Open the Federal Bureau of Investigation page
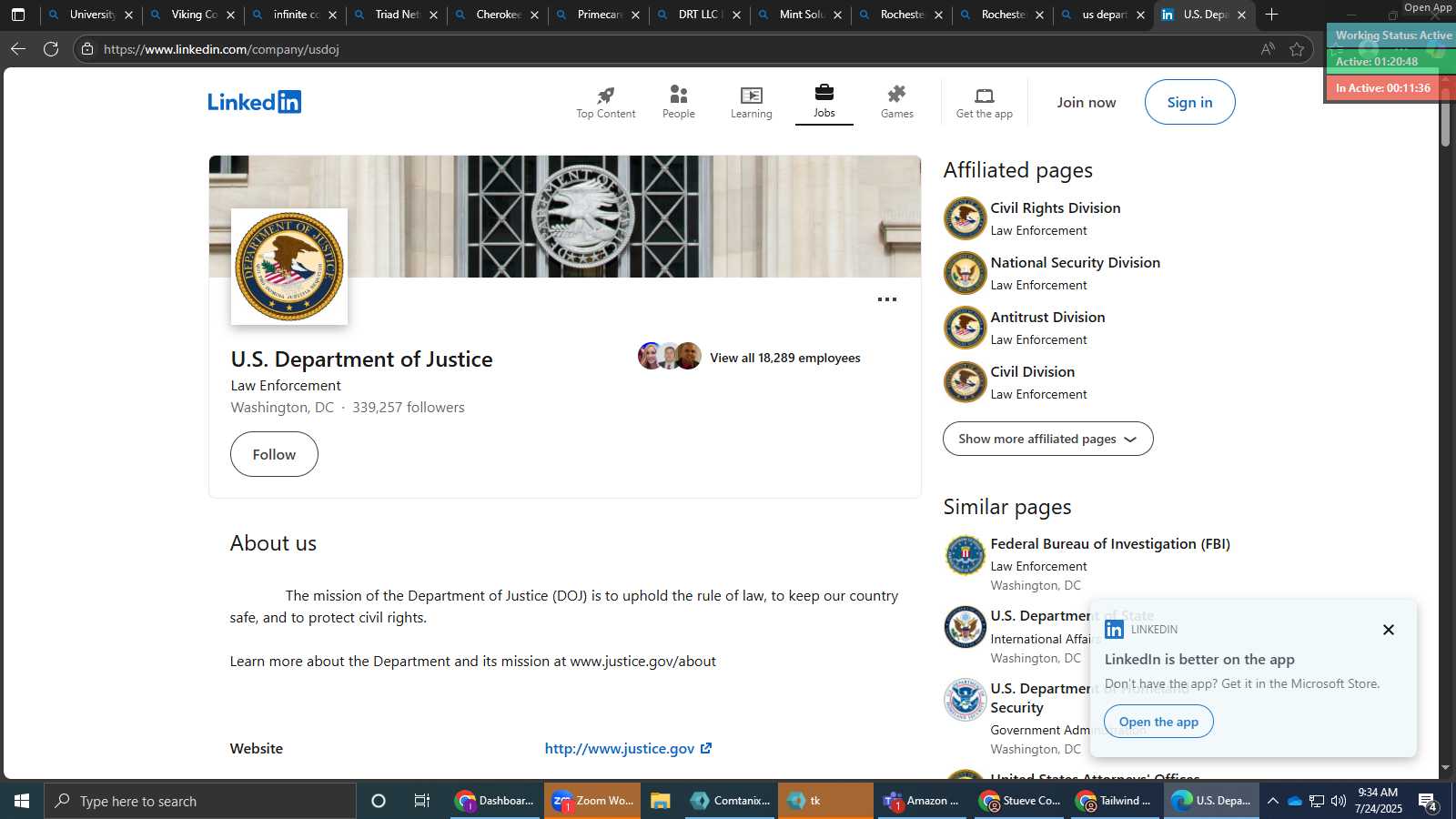This screenshot has width=1456, height=819. pos(1109,544)
